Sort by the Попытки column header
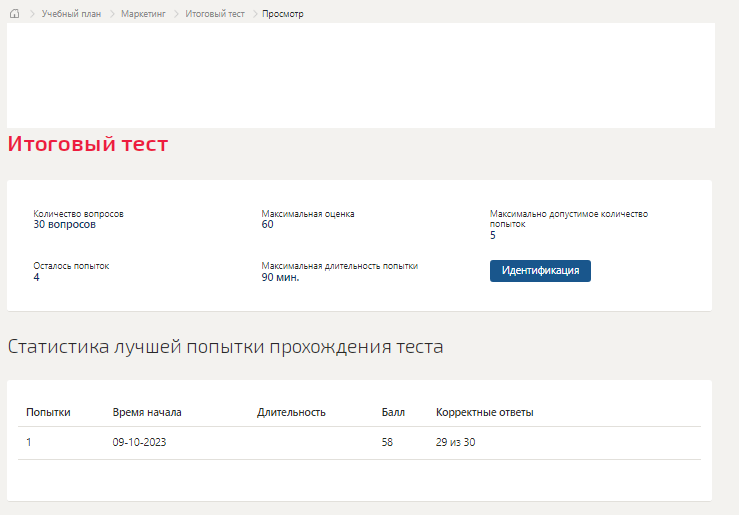This screenshot has height=515, width=739. [x=48, y=412]
